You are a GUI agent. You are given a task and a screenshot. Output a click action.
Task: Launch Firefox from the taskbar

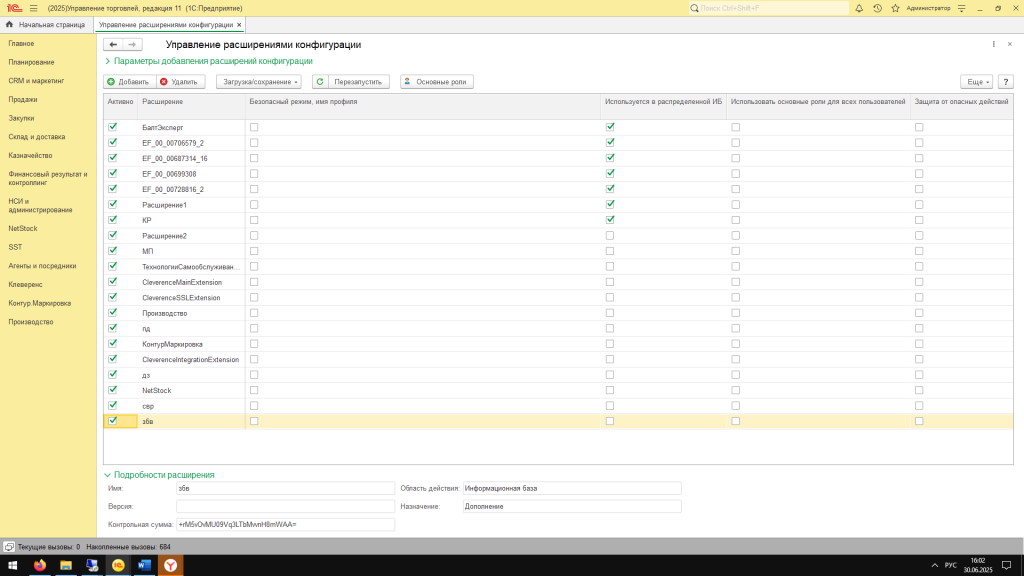click(x=40, y=566)
